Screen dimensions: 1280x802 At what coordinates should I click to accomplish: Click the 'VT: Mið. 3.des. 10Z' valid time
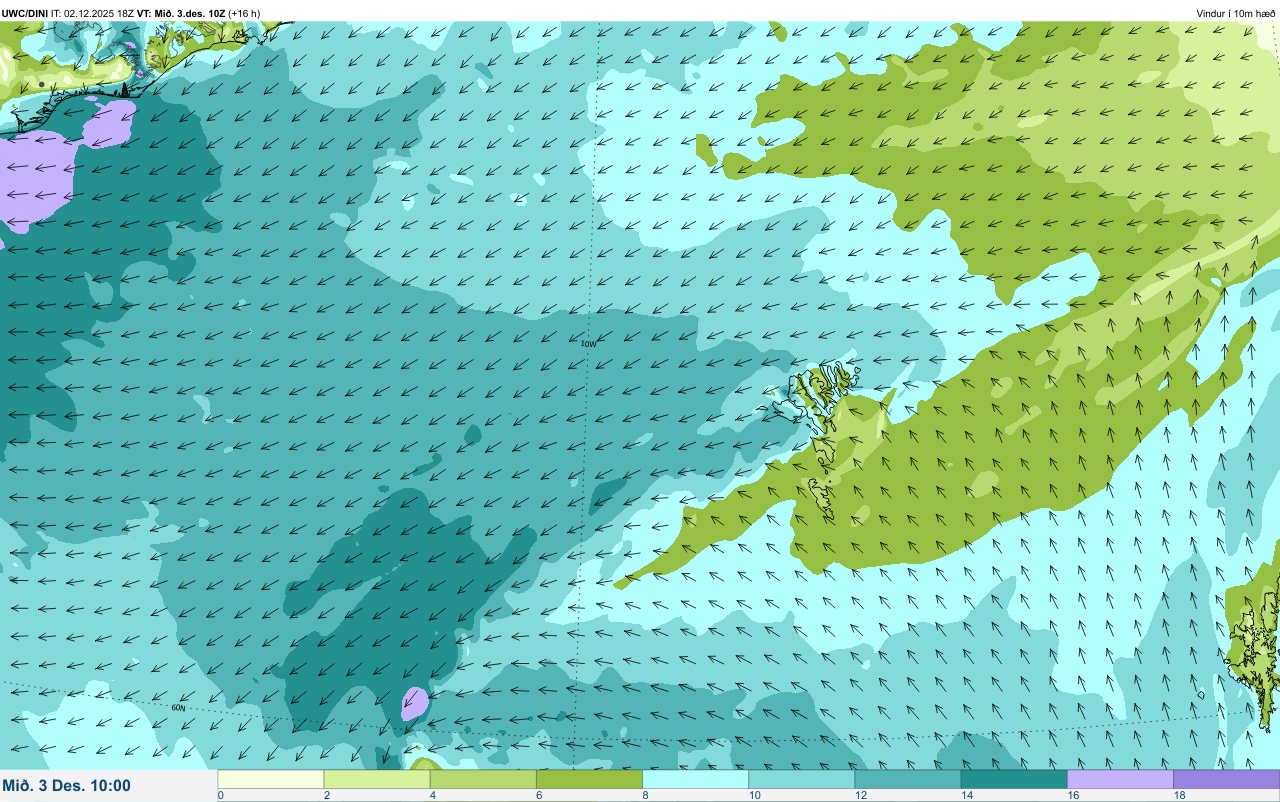[x=181, y=13]
